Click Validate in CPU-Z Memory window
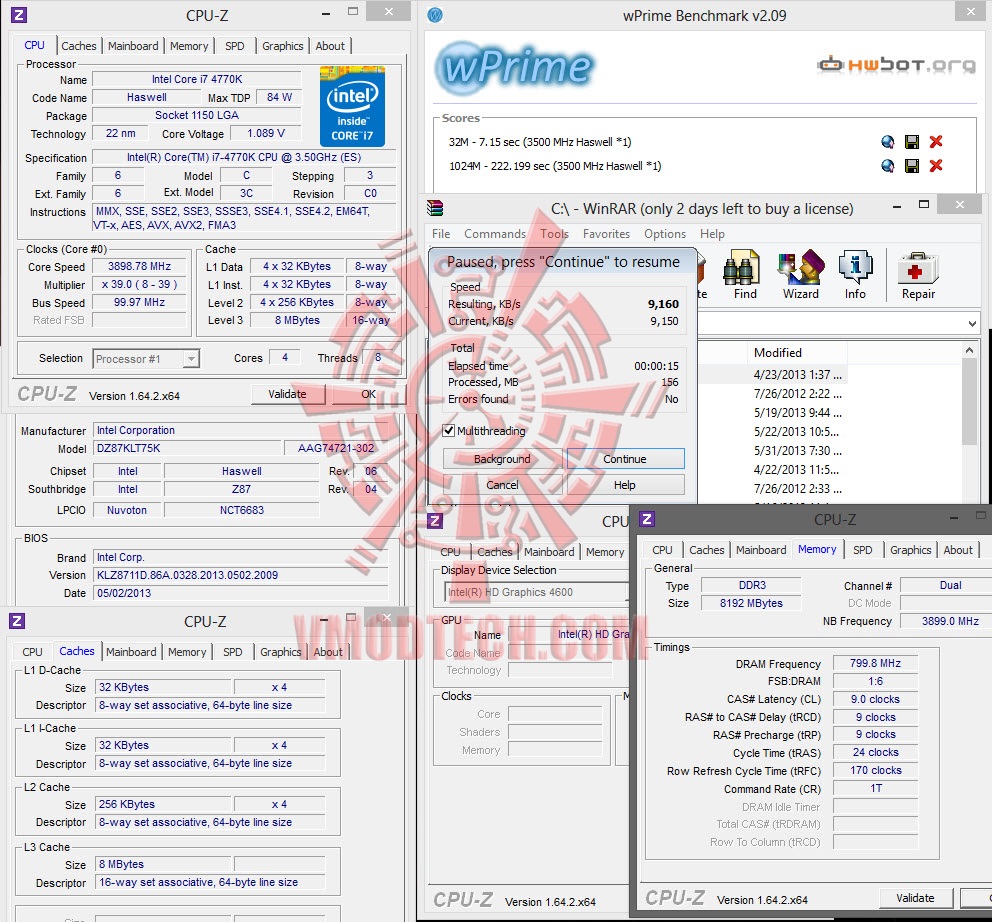 [915, 898]
